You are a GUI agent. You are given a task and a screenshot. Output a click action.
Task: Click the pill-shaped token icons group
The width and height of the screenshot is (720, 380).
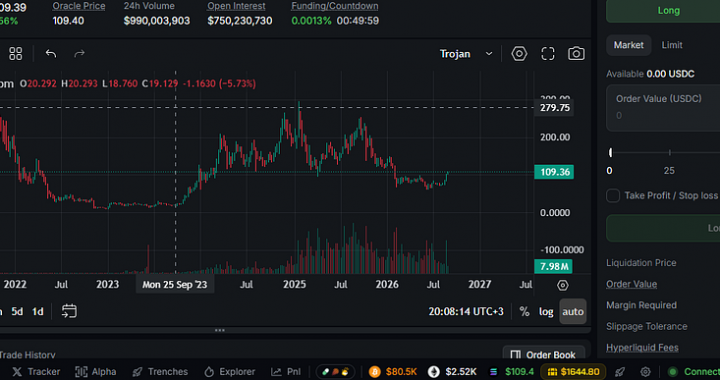[x=335, y=371]
